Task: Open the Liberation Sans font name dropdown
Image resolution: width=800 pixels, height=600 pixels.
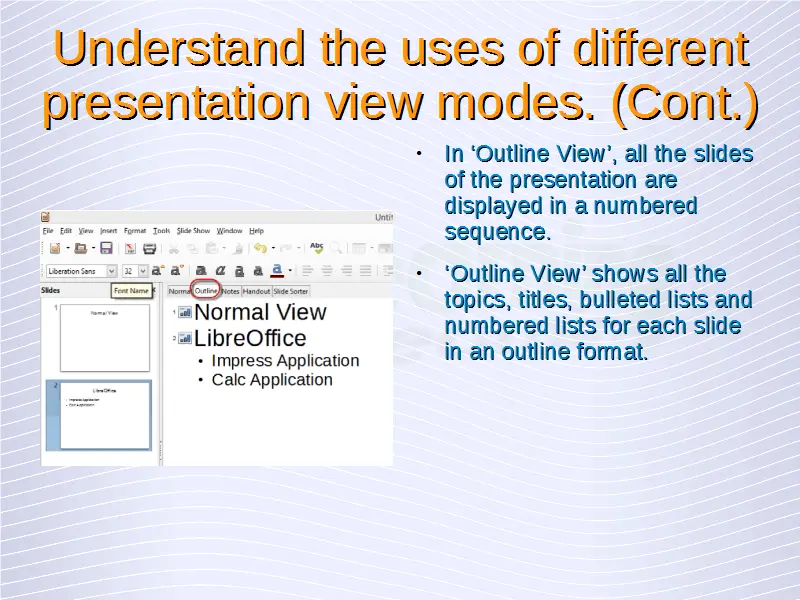Action: coord(111,270)
